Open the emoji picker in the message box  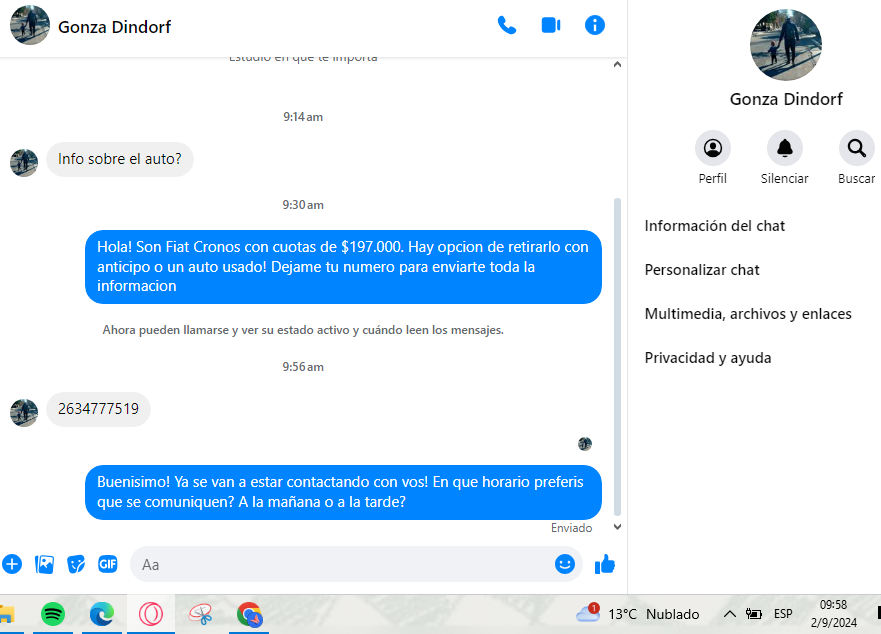coord(565,564)
